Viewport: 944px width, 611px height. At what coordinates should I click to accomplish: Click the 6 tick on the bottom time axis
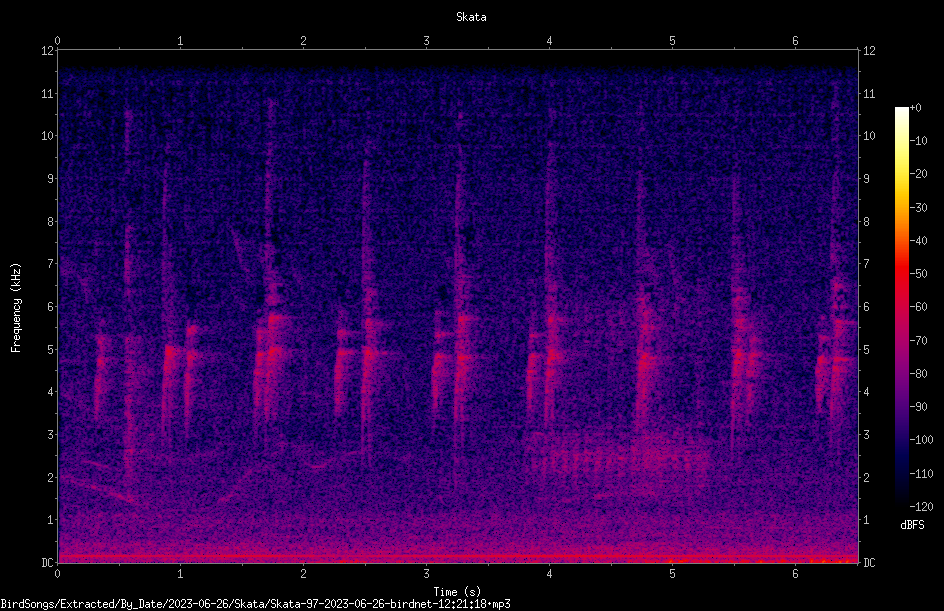pyautogui.click(x=795, y=574)
